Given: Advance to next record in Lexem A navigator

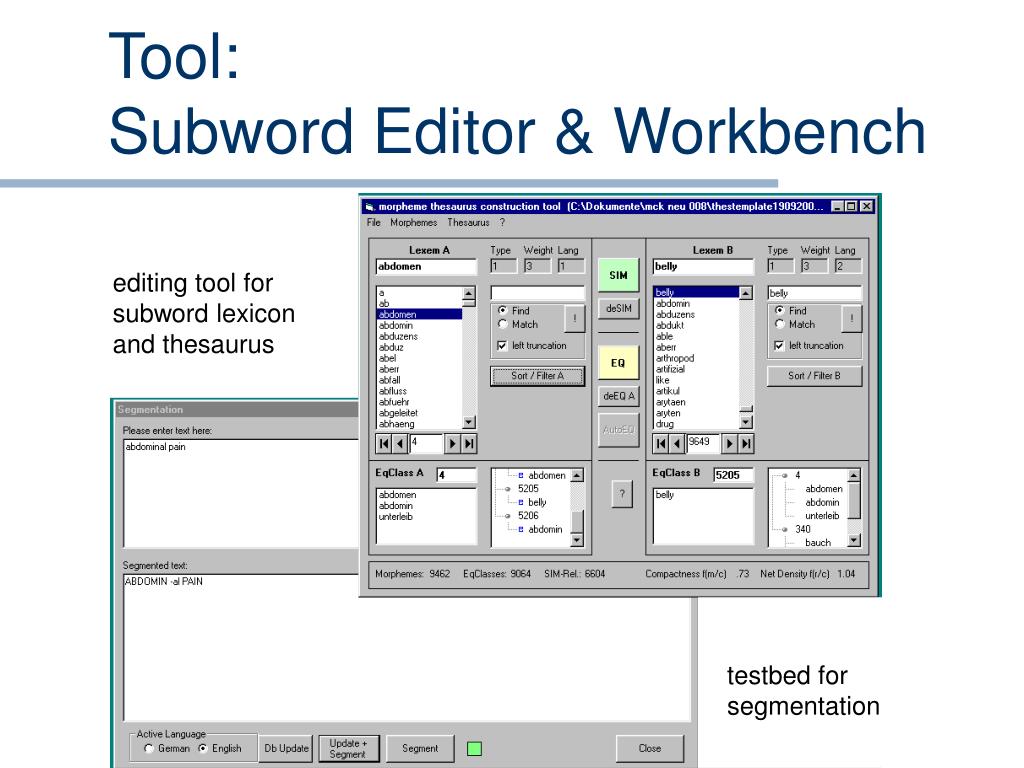Looking at the screenshot, I should (452, 443).
